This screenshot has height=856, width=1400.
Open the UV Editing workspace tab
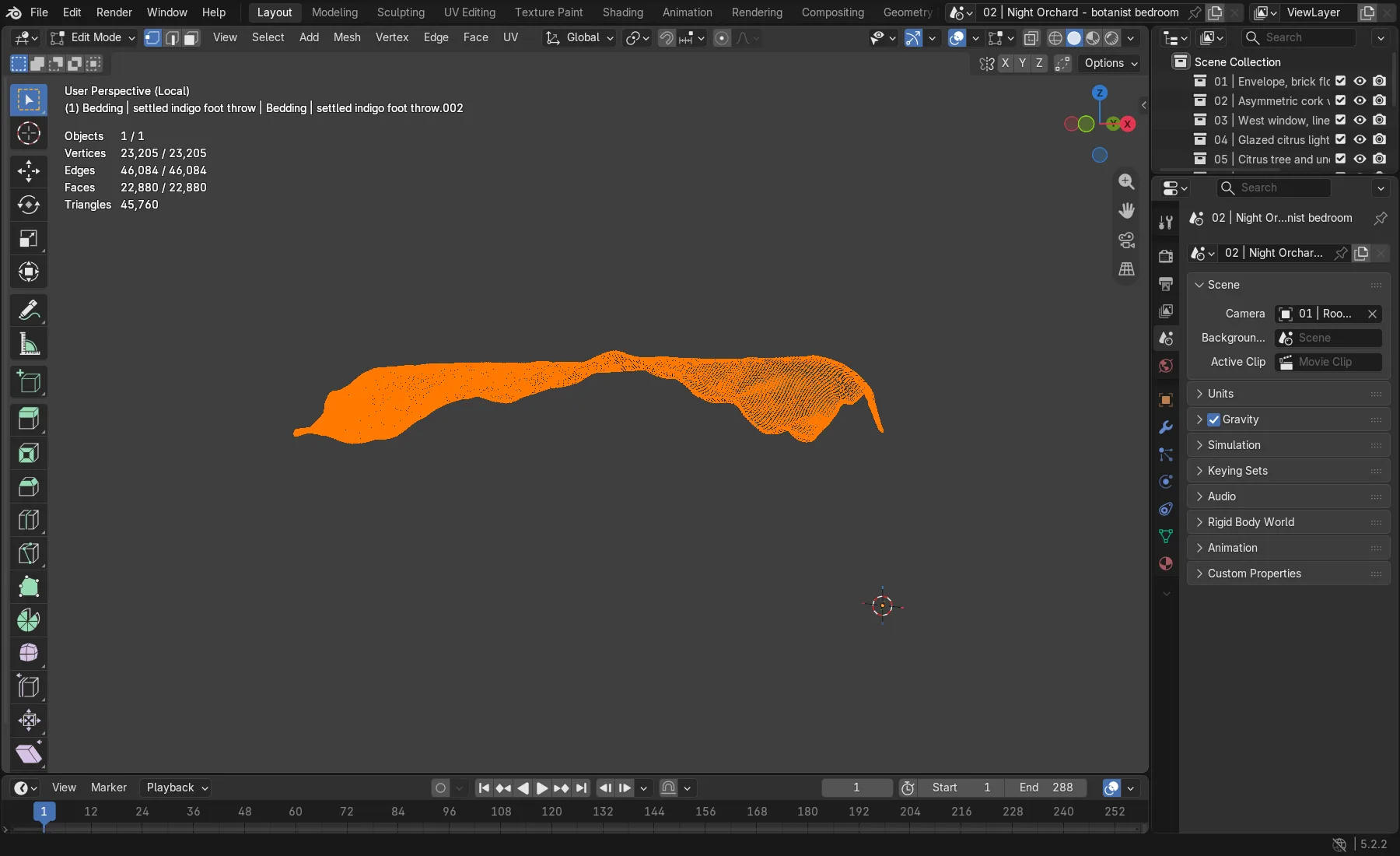(469, 12)
